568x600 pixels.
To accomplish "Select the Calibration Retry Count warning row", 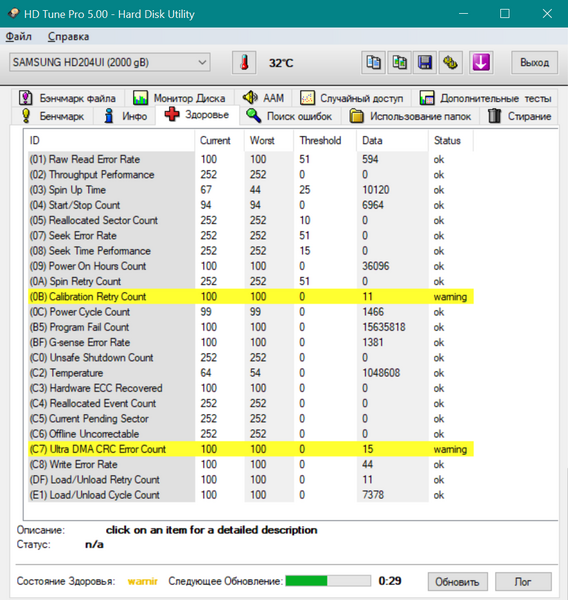I will pos(251,297).
